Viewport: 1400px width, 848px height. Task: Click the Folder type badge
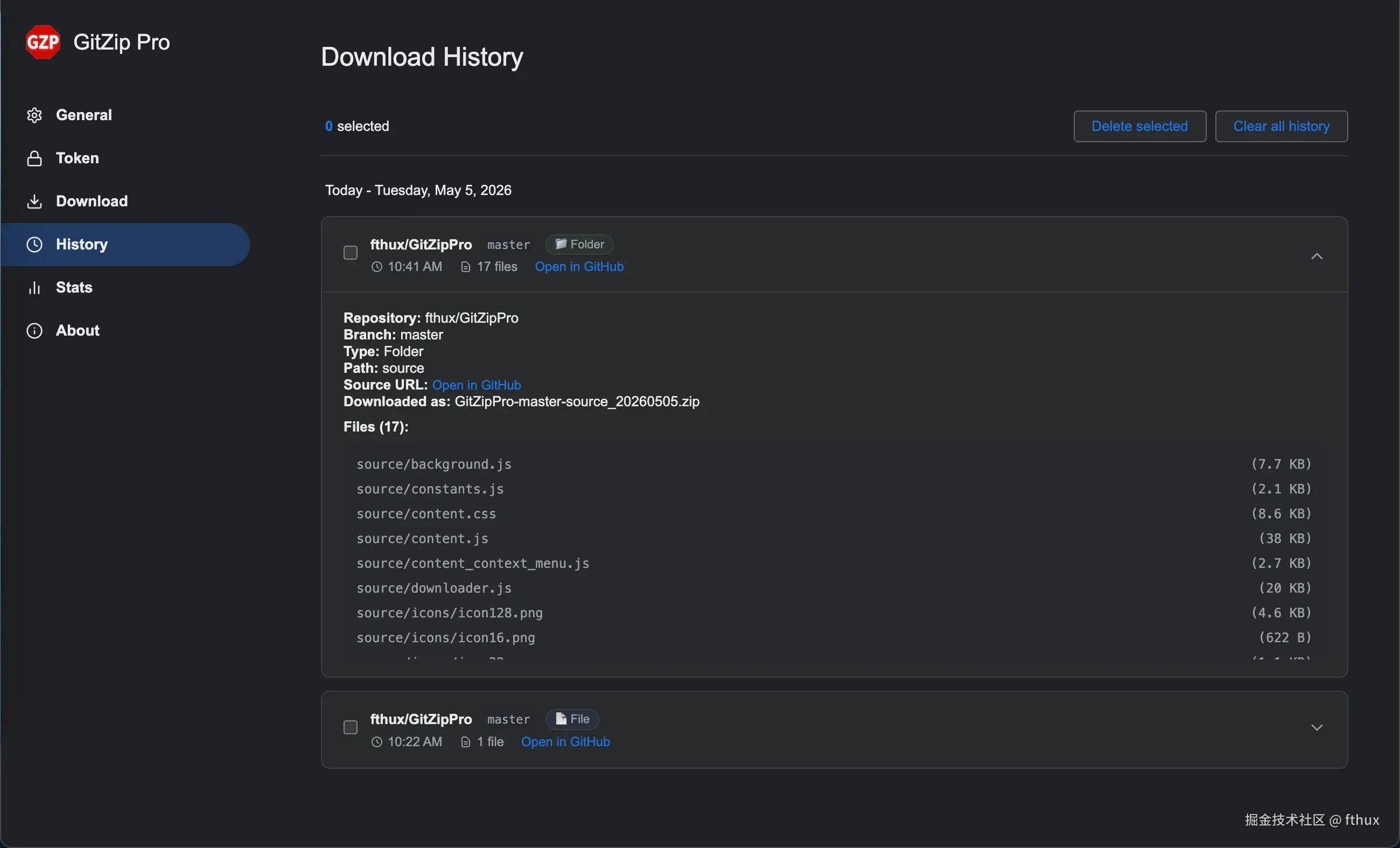pos(579,245)
